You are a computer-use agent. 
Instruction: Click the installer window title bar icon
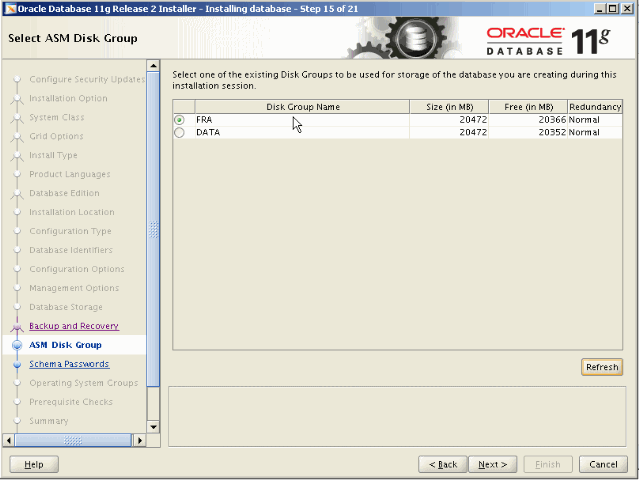(10, 9)
